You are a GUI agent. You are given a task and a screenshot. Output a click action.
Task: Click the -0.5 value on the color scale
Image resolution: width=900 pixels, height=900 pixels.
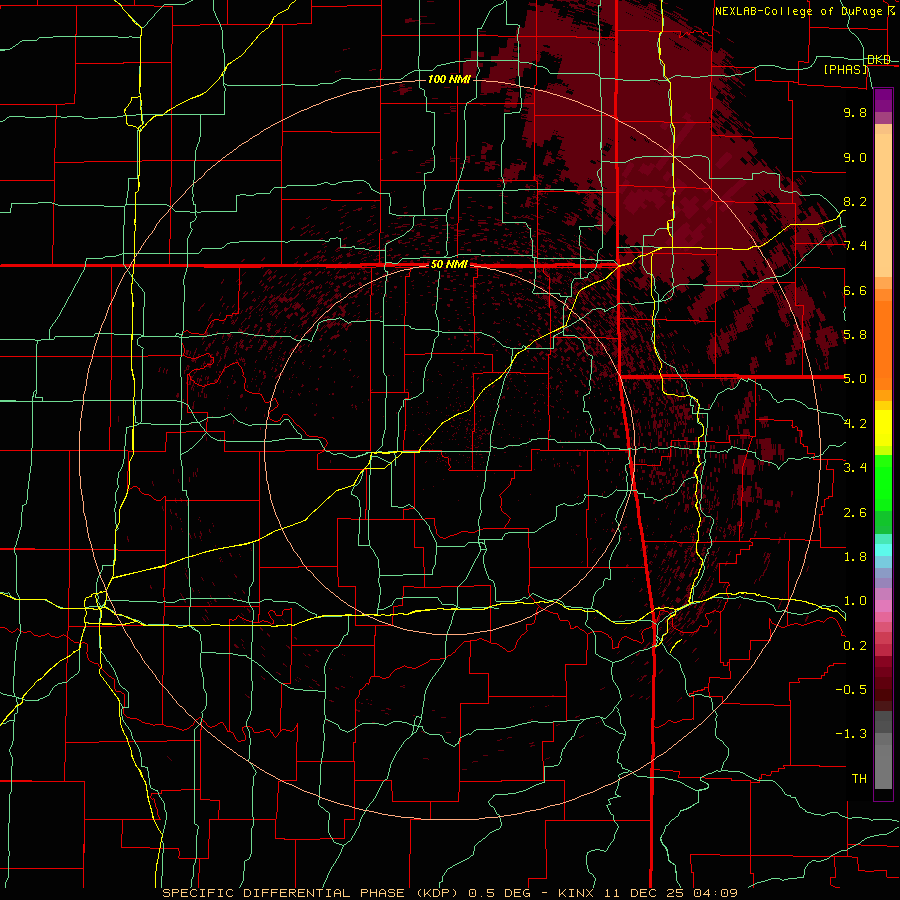pos(851,690)
